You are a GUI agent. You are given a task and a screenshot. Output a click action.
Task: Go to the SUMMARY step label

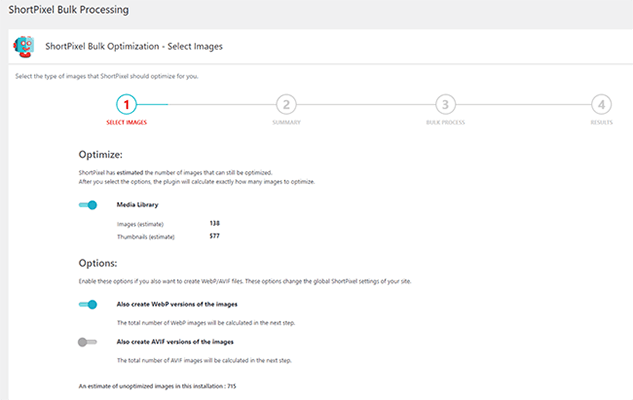tap(285, 123)
